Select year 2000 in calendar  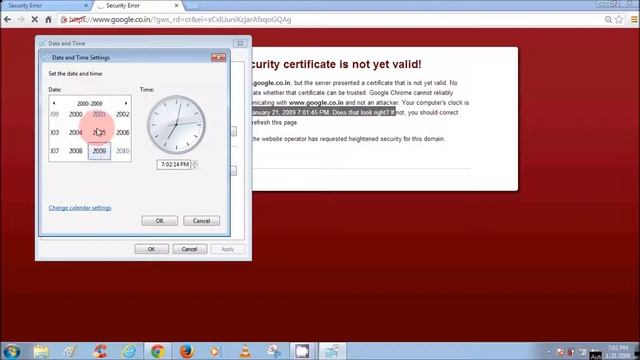(76, 114)
